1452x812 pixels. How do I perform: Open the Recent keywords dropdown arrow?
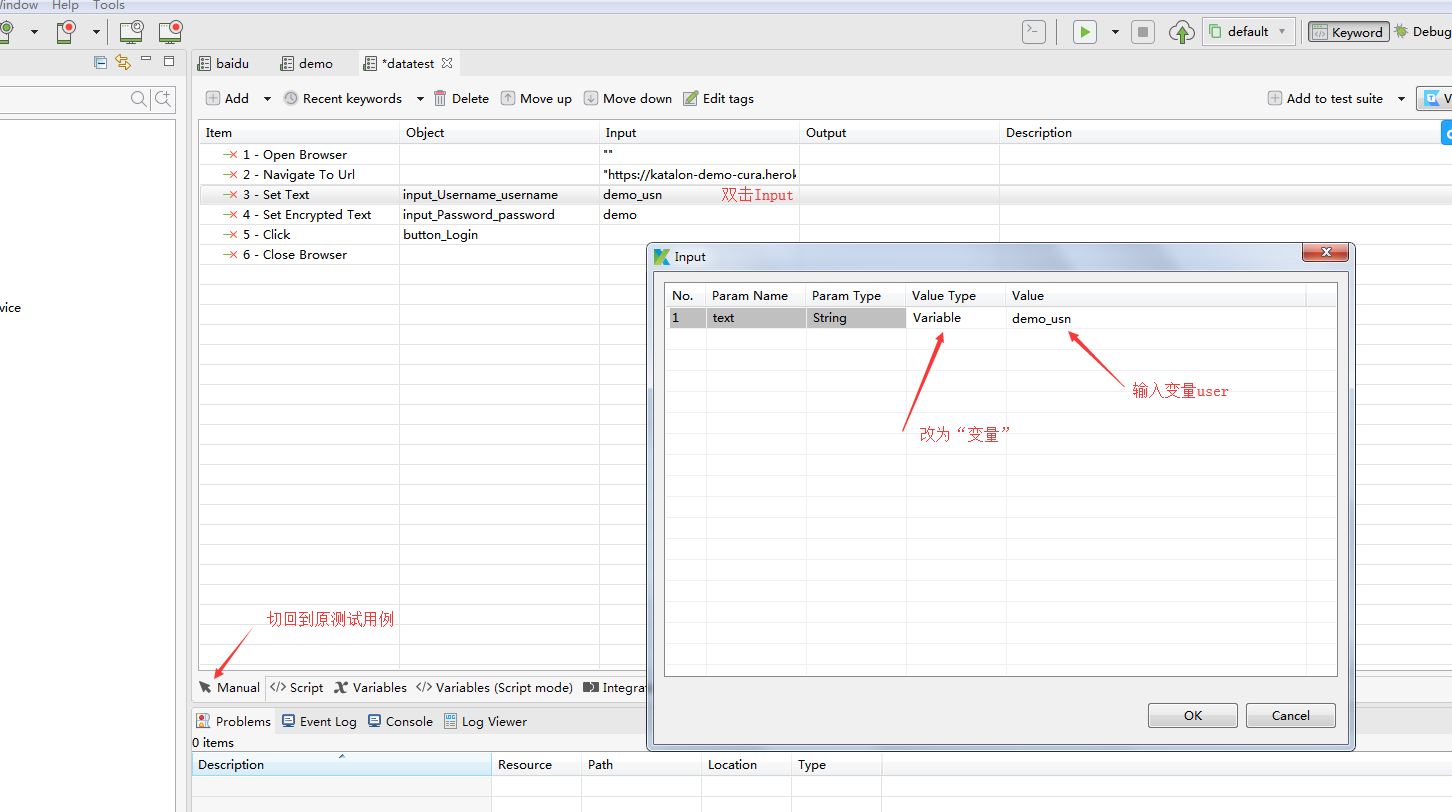420,99
